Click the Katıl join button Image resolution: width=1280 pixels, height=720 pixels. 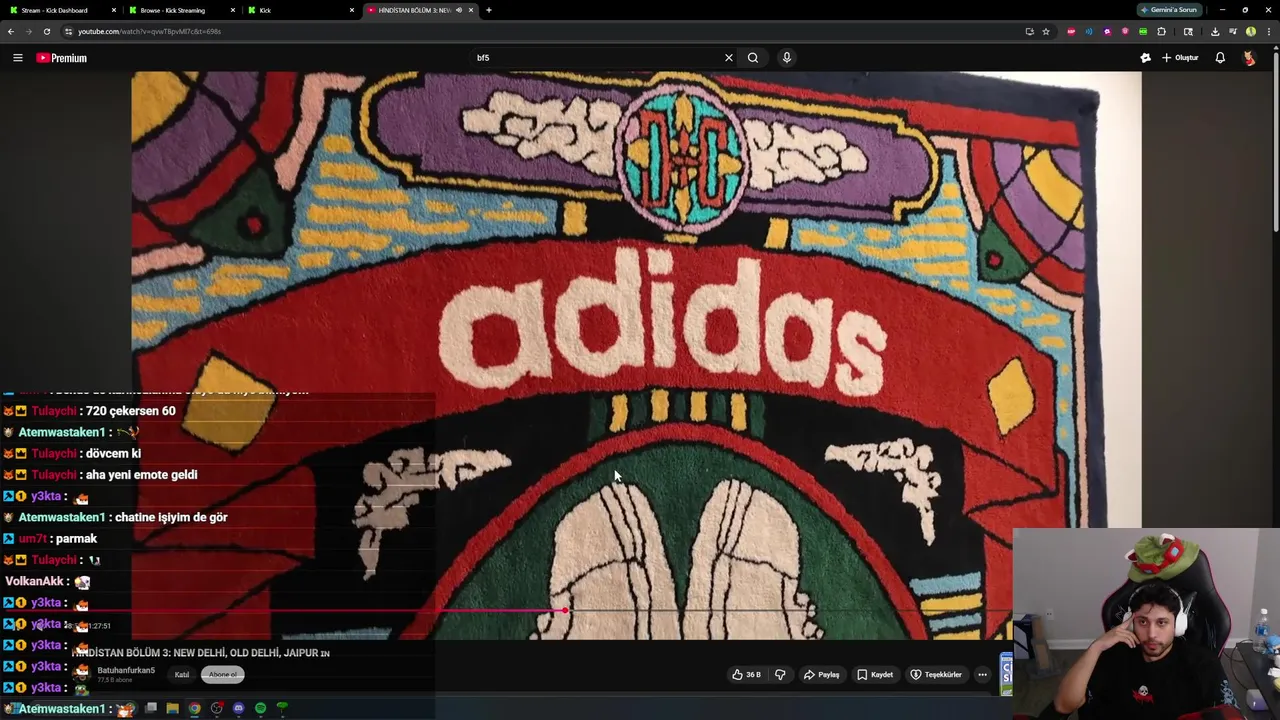click(x=182, y=674)
